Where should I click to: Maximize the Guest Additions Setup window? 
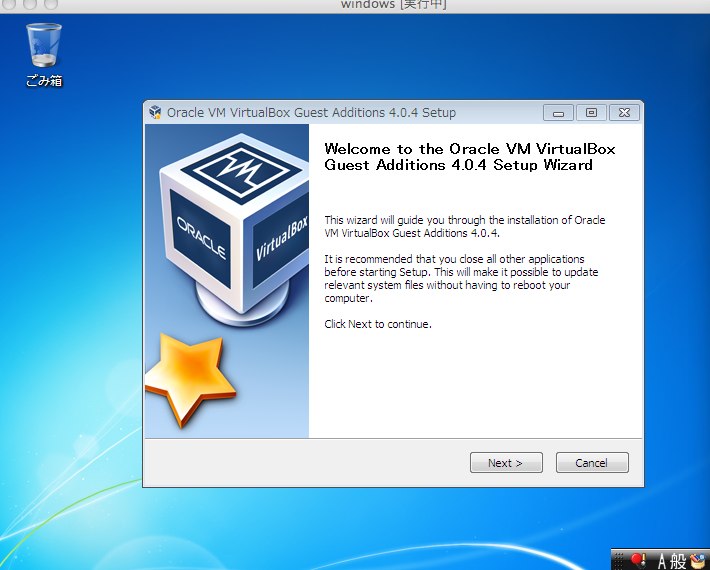pyautogui.click(x=591, y=113)
